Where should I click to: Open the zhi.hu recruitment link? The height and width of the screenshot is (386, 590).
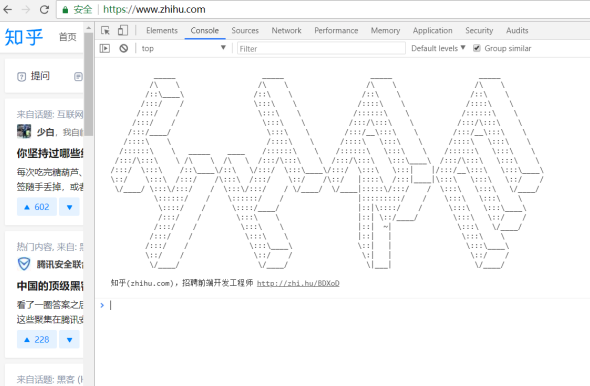[x=298, y=283]
